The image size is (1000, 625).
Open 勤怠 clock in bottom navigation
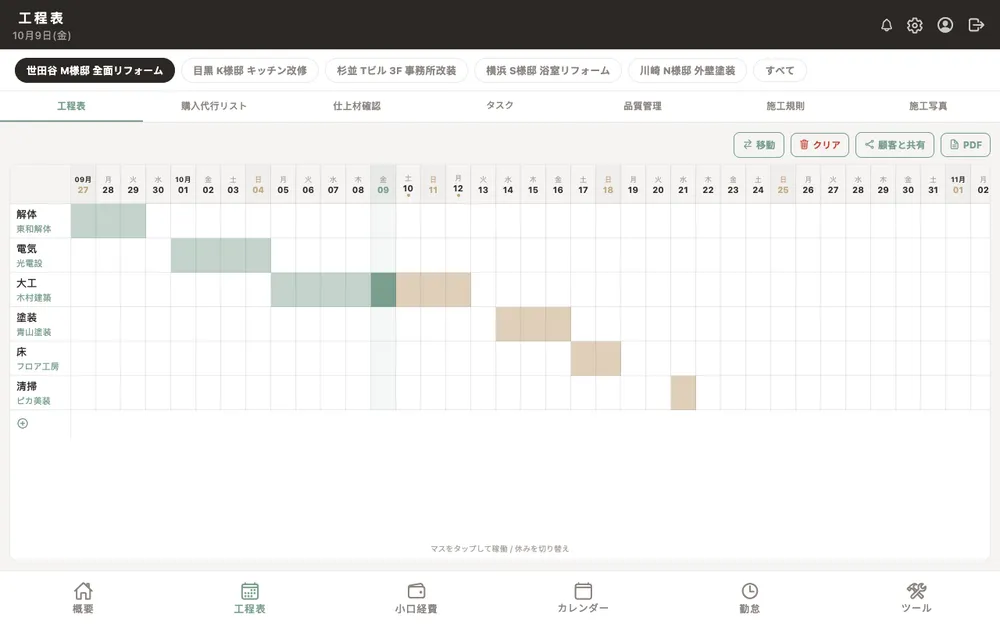pos(749,598)
